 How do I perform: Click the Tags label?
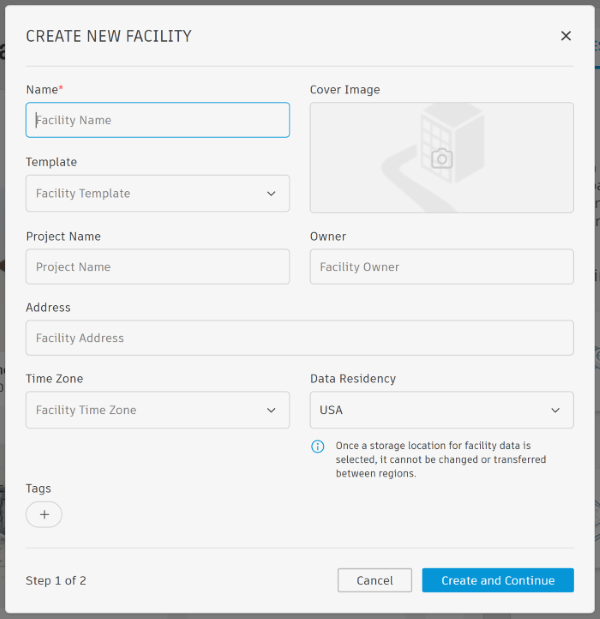pos(39,489)
